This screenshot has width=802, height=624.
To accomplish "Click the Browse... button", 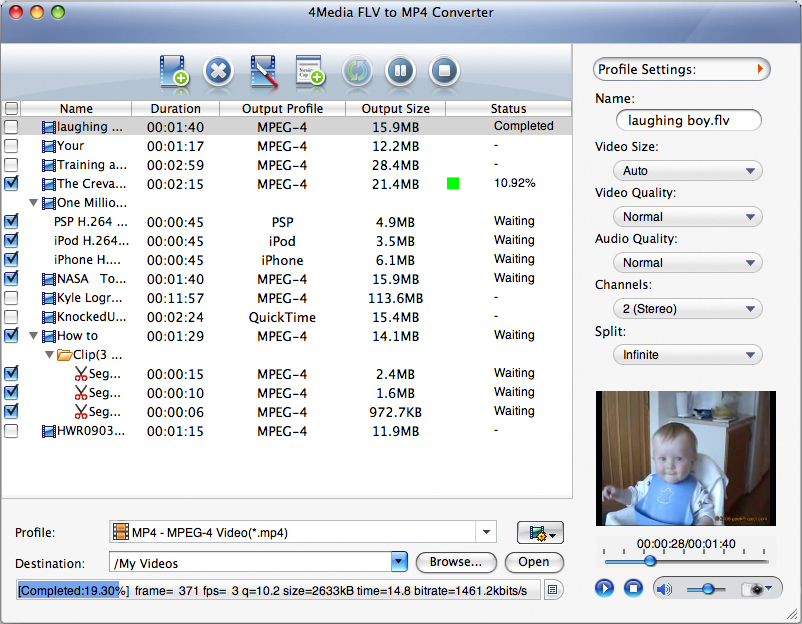I will (456, 562).
